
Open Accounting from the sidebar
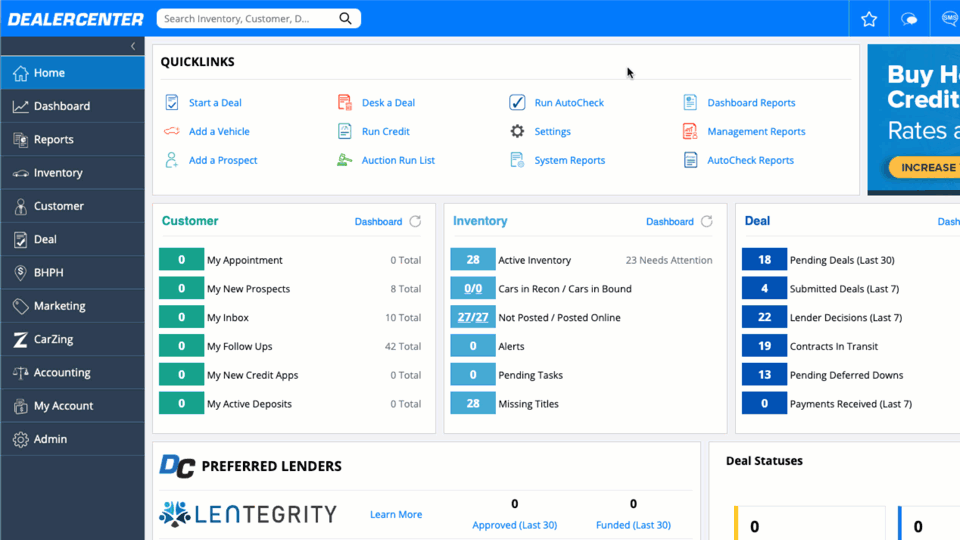73,372
